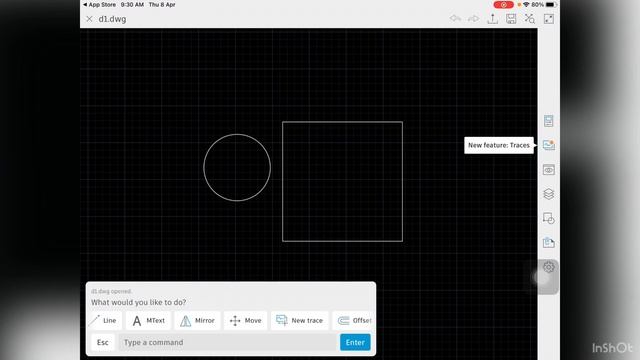Viewport: 640px width, 360px height.
Task: Select the Offset tool
Action: coord(353,320)
